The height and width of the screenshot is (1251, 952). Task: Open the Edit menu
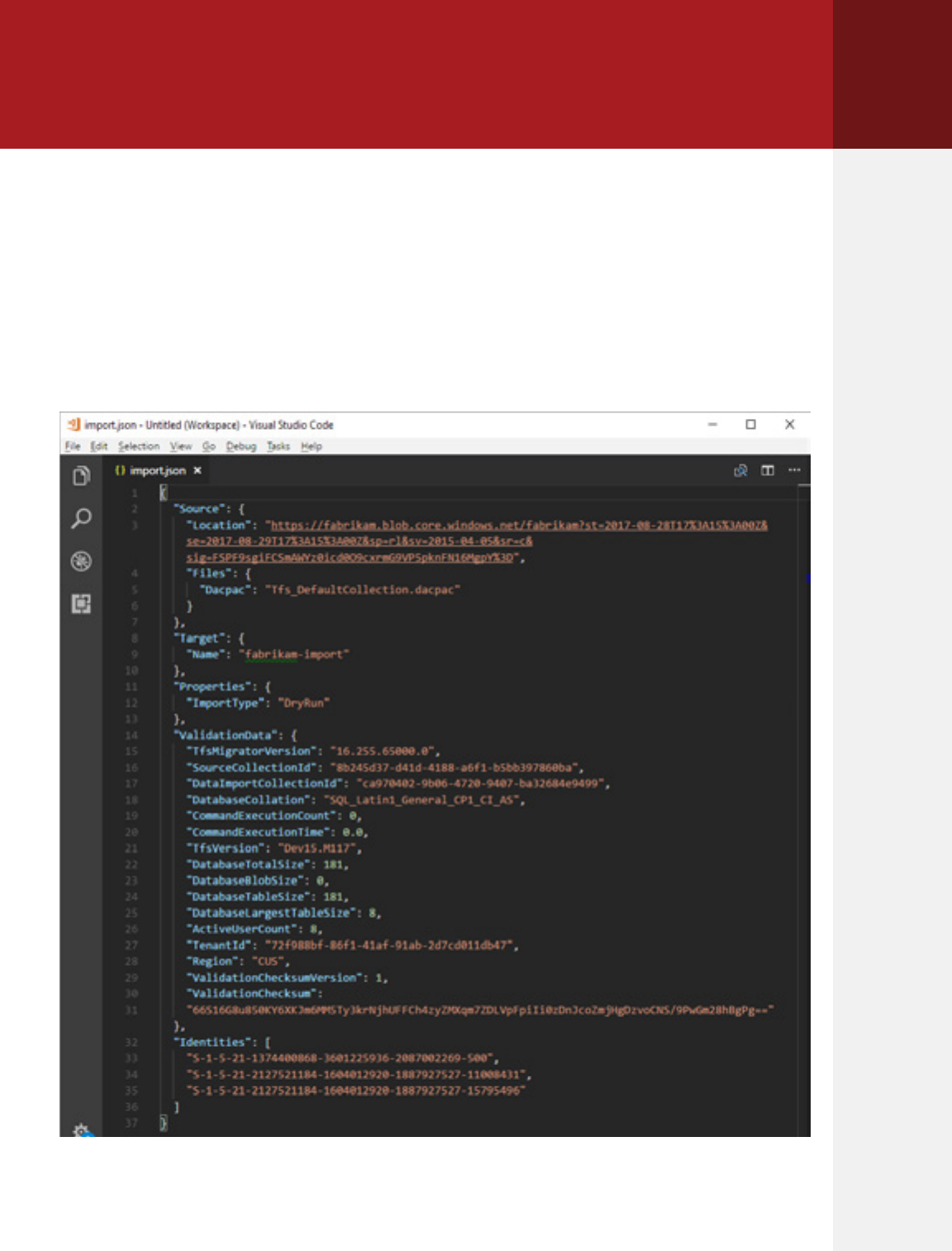coord(99,446)
